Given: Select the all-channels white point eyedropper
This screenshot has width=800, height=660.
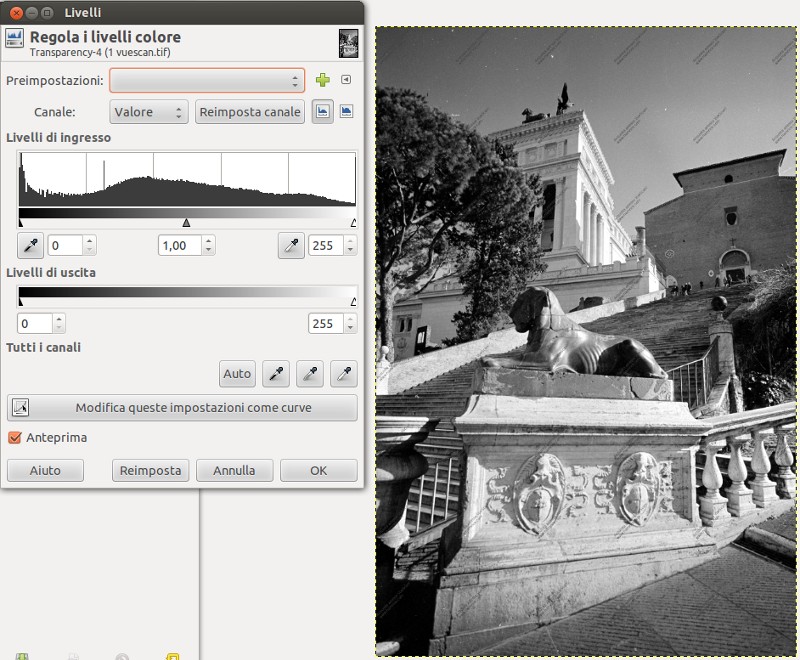Looking at the screenshot, I should [344, 374].
